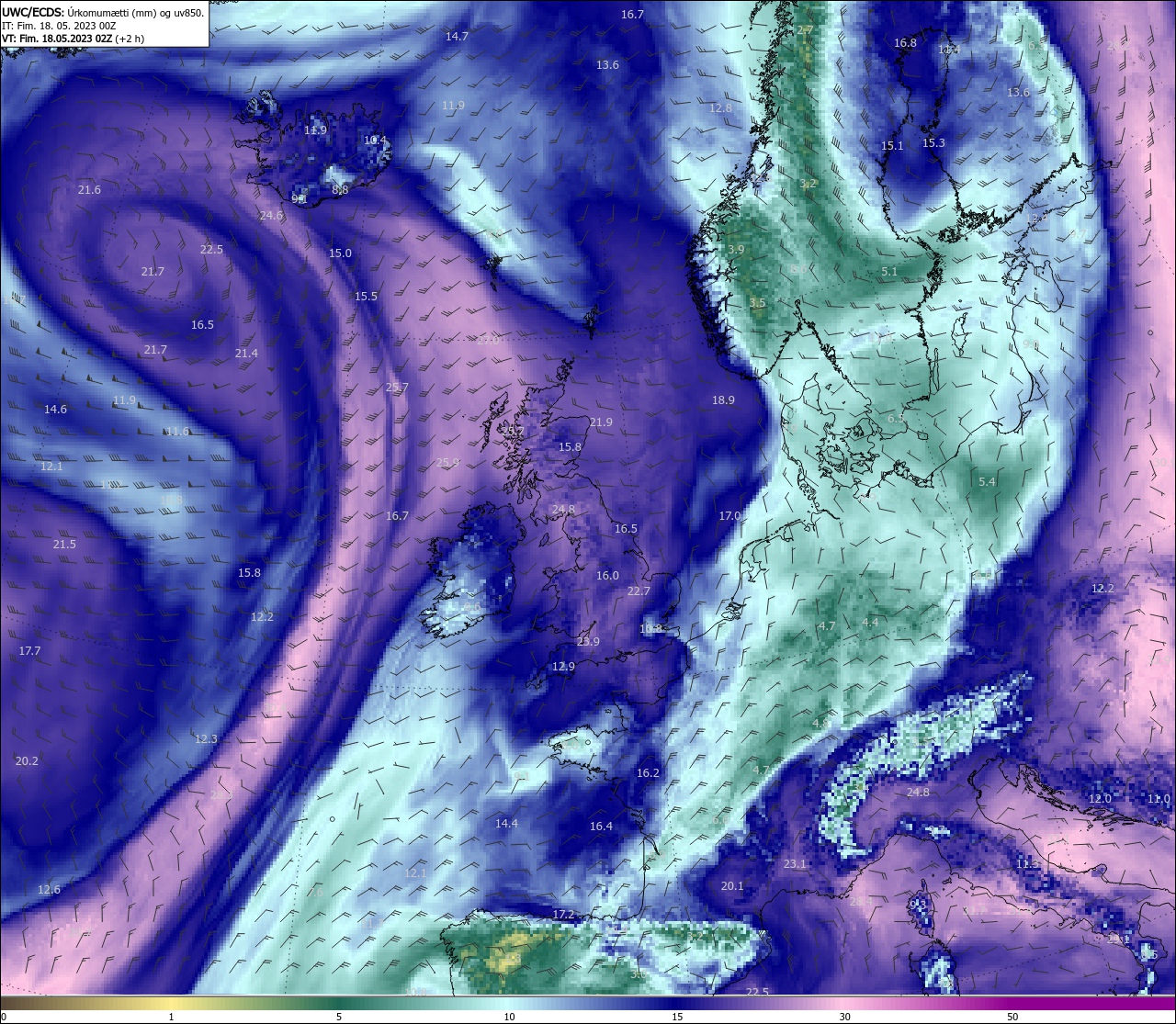
Task: Click the map value '15.5'
Action: click(366, 297)
